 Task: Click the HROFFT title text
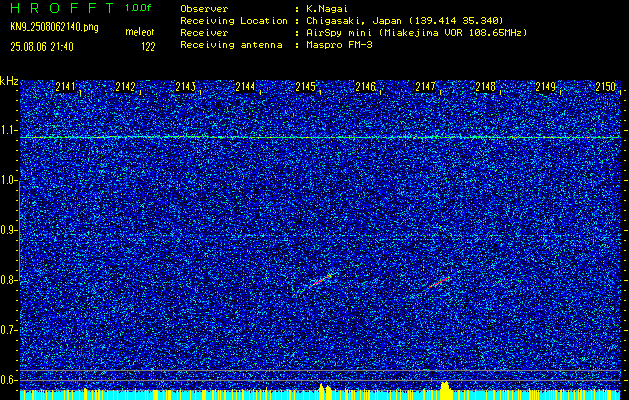62,8
